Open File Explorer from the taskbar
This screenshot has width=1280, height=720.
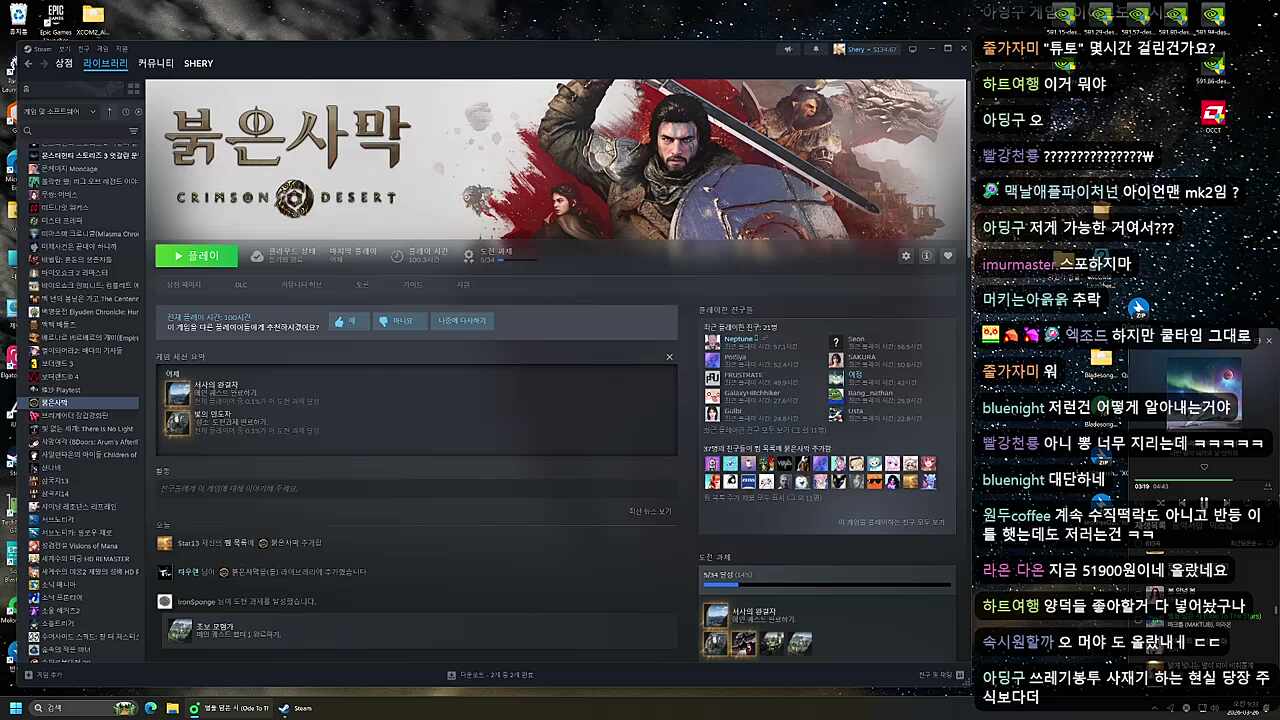[x=172, y=708]
